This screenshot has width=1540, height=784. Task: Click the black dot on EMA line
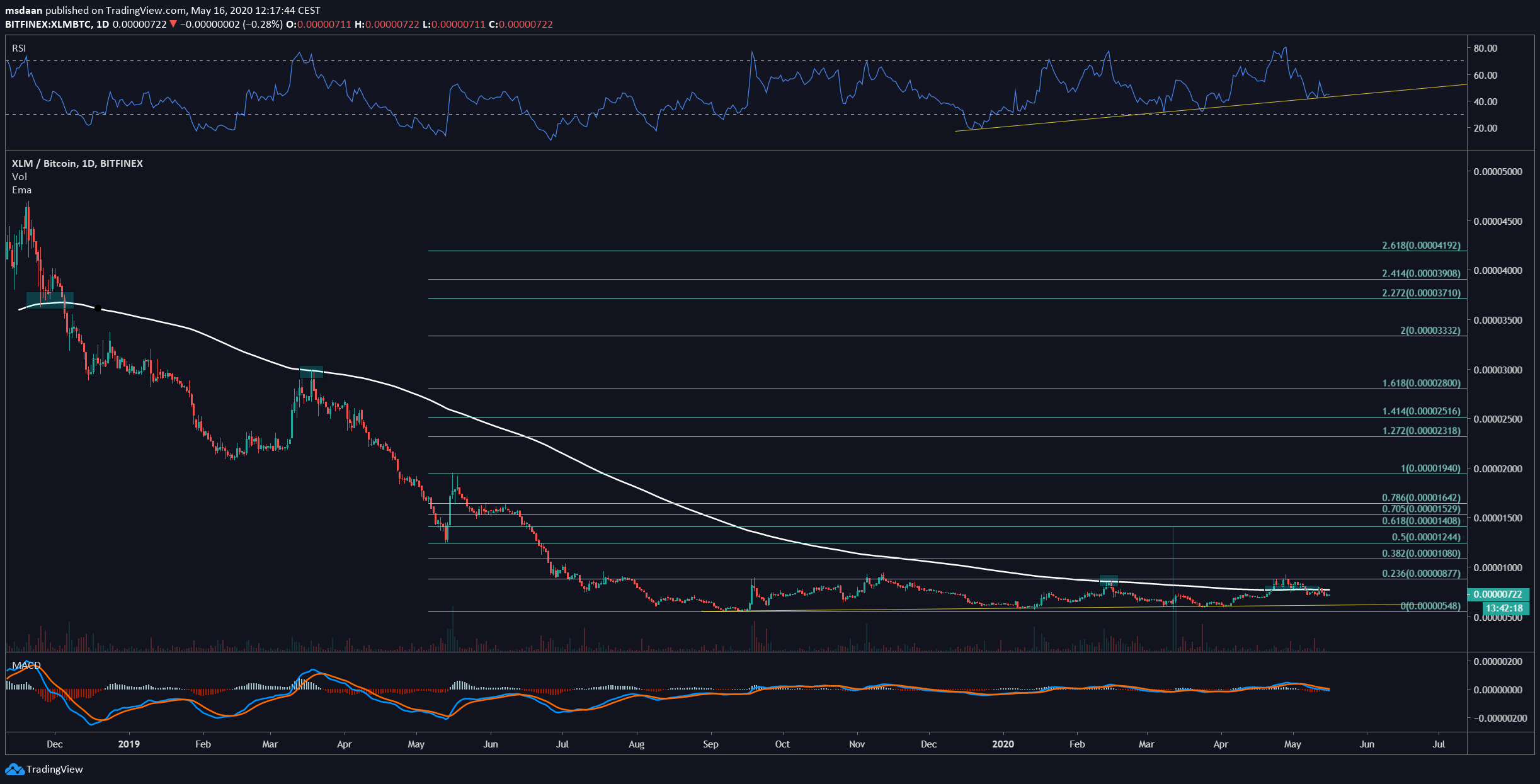tap(98, 308)
